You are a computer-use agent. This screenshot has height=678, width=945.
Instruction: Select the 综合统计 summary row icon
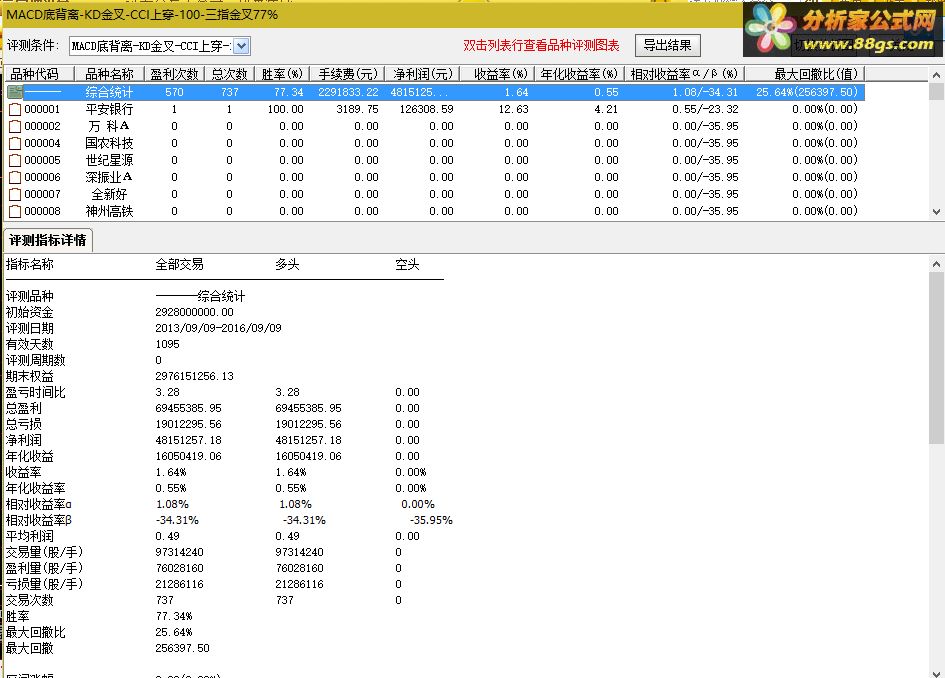coord(14,92)
